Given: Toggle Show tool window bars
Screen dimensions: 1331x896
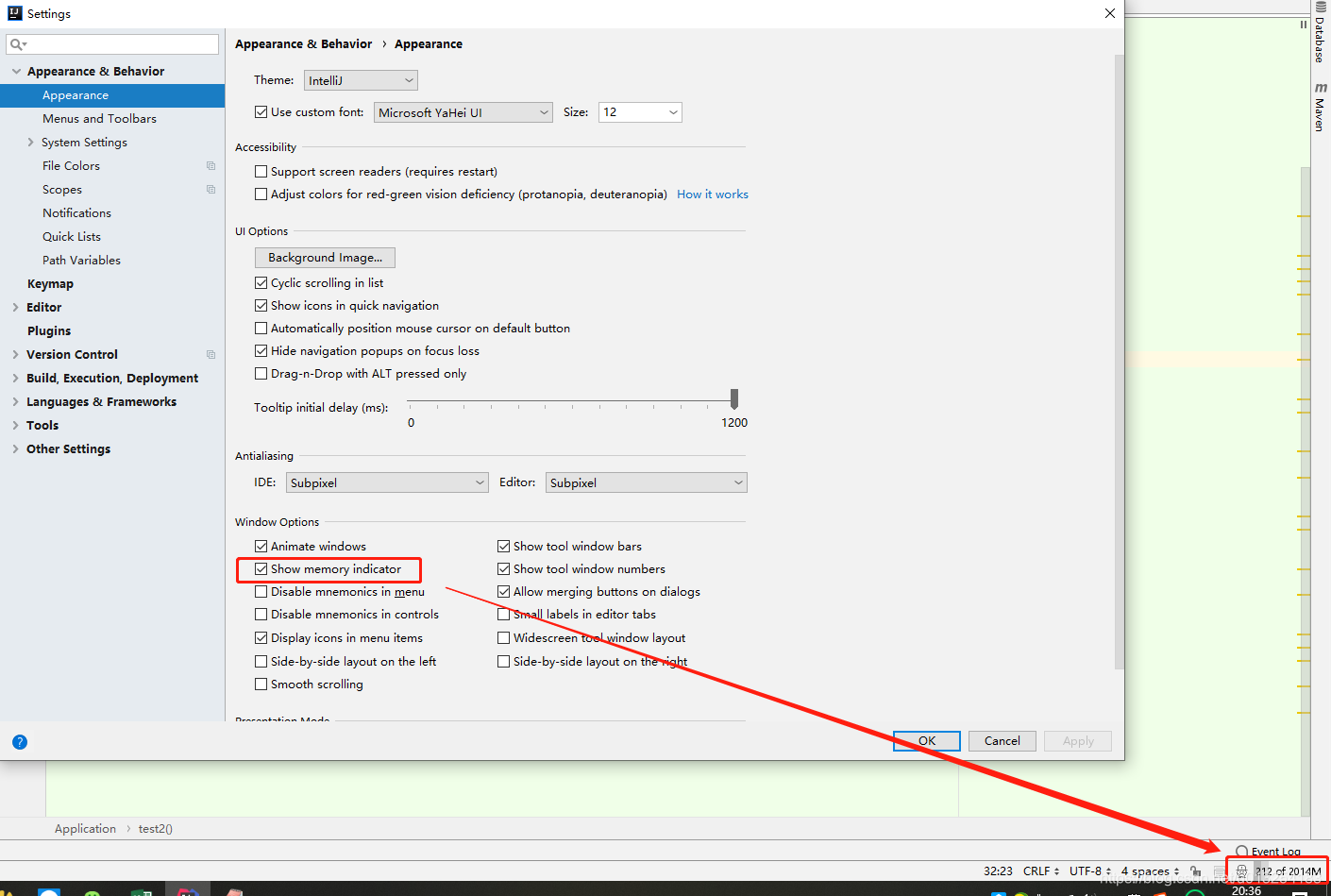Looking at the screenshot, I should pyautogui.click(x=504, y=547).
